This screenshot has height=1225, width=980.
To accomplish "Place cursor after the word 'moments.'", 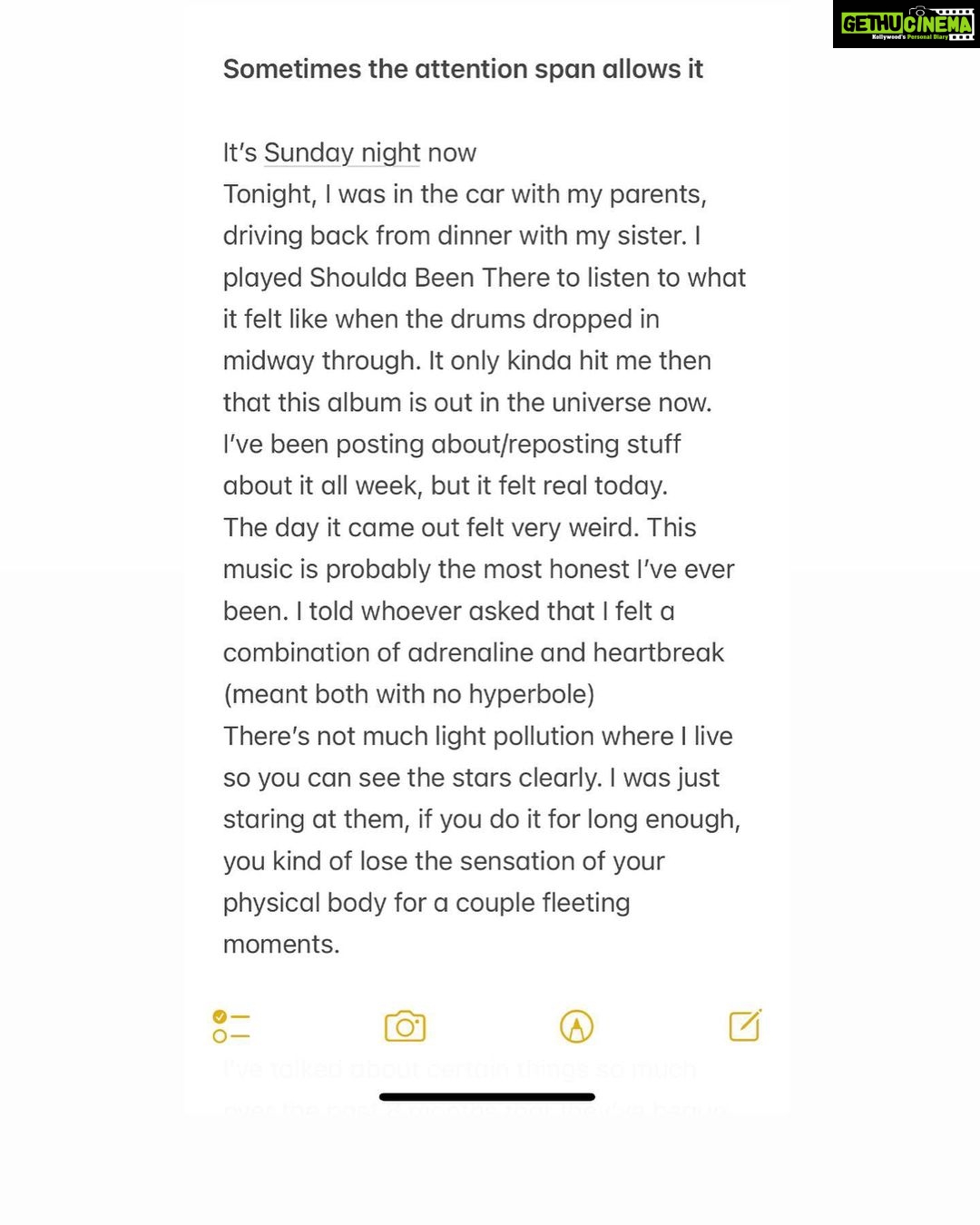I will click(x=340, y=945).
